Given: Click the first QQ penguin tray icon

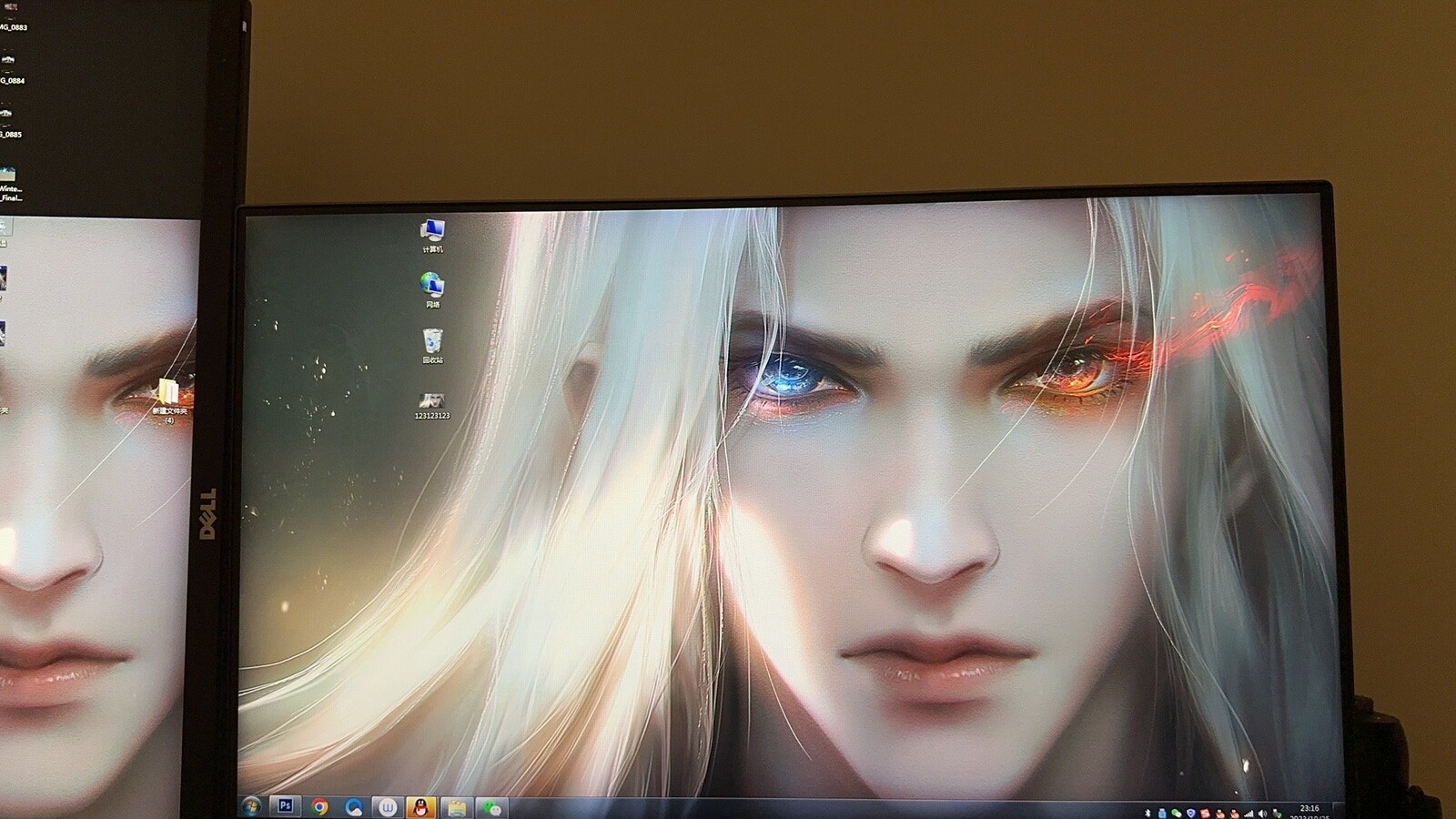Looking at the screenshot, I should 1220,814.
